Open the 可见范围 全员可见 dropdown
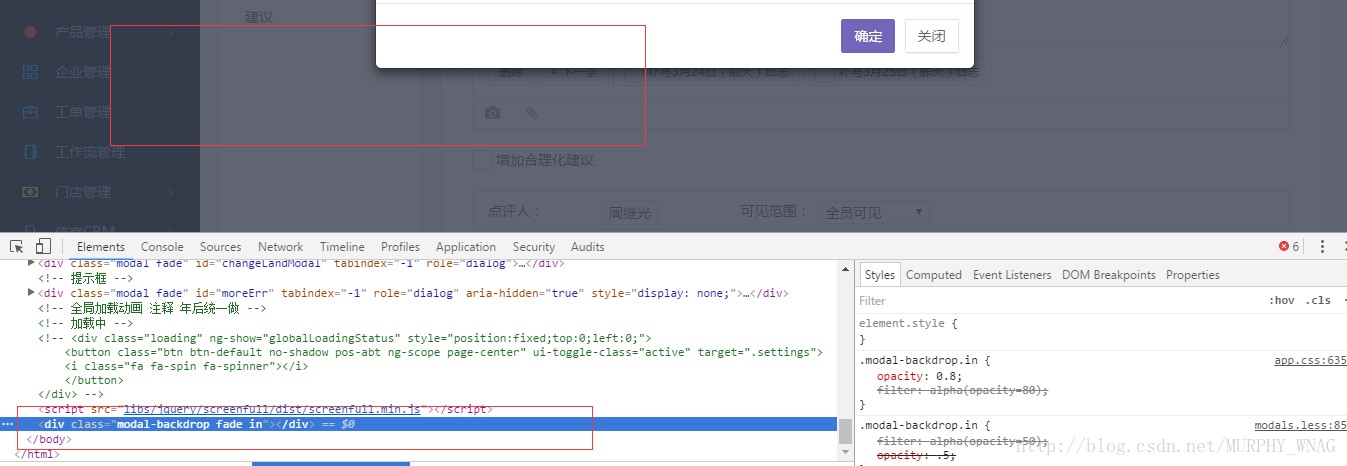Image resolution: width=1347 pixels, height=466 pixels. 875,213
